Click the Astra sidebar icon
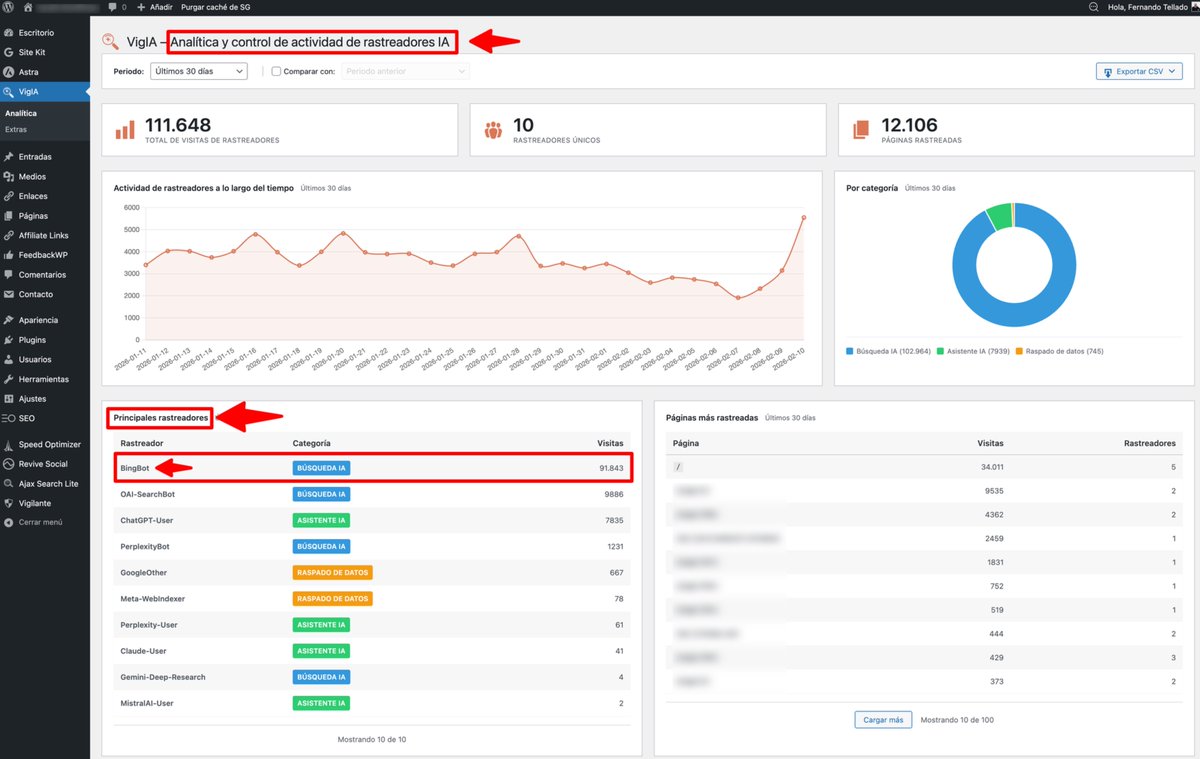Image resolution: width=1200 pixels, height=759 pixels. [9, 72]
